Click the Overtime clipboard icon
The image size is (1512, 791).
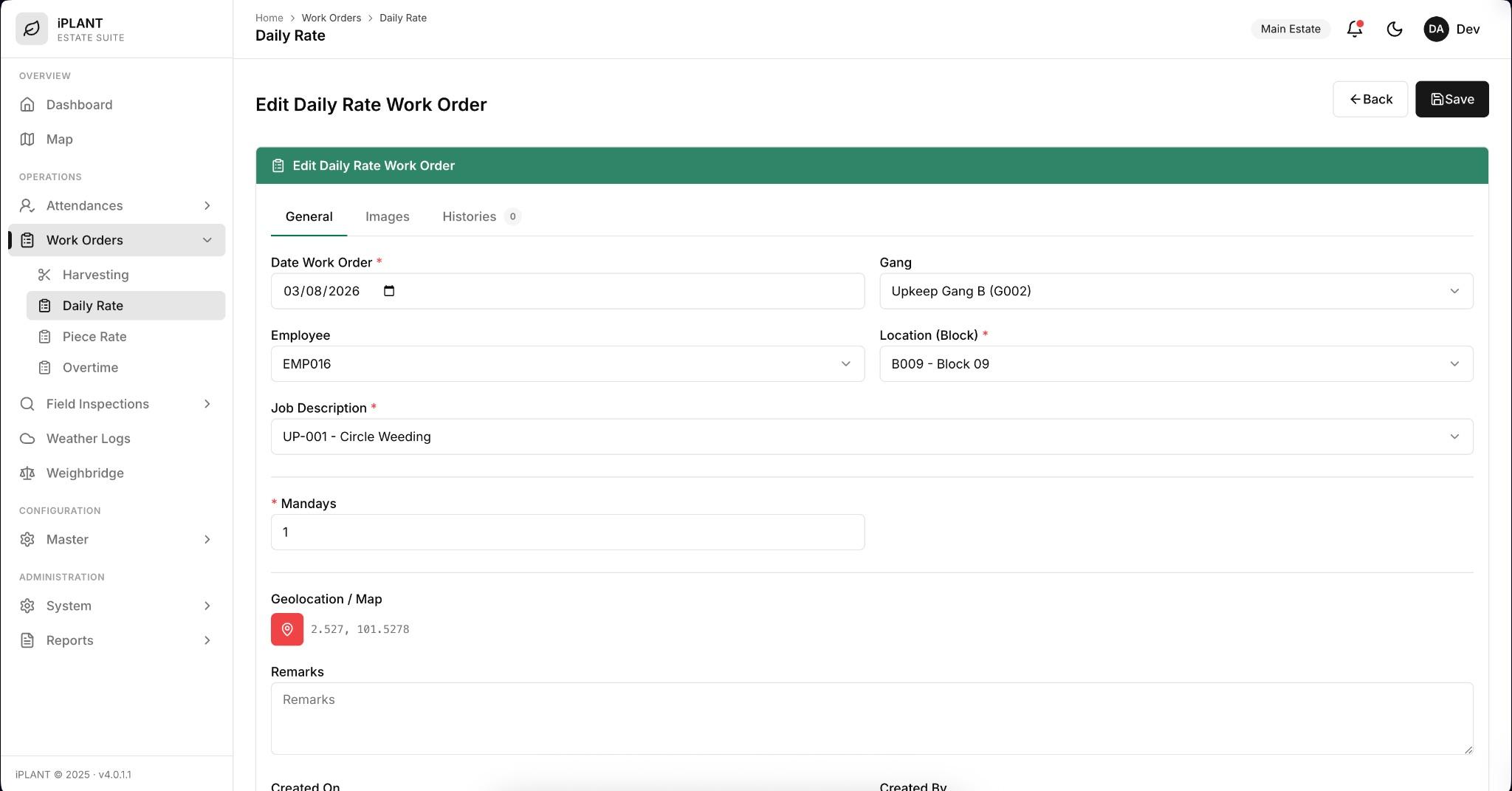point(44,367)
